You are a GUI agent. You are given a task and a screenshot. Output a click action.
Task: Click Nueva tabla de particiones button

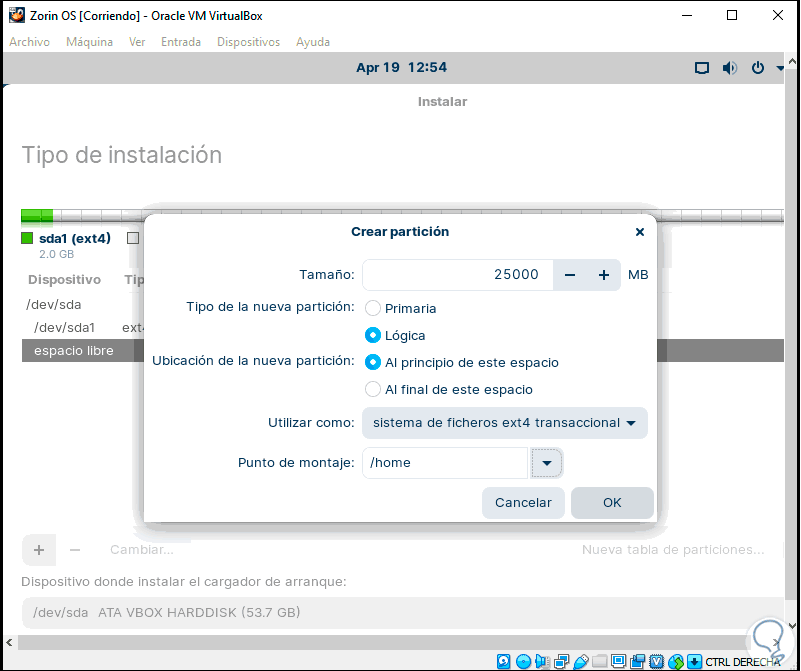click(x=673, y=550)
